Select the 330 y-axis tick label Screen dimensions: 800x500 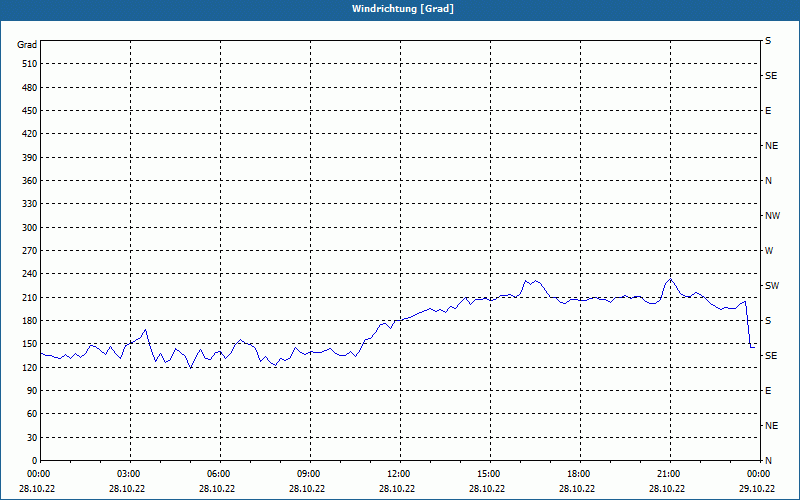pyautogui.click(x=30, y=204)
